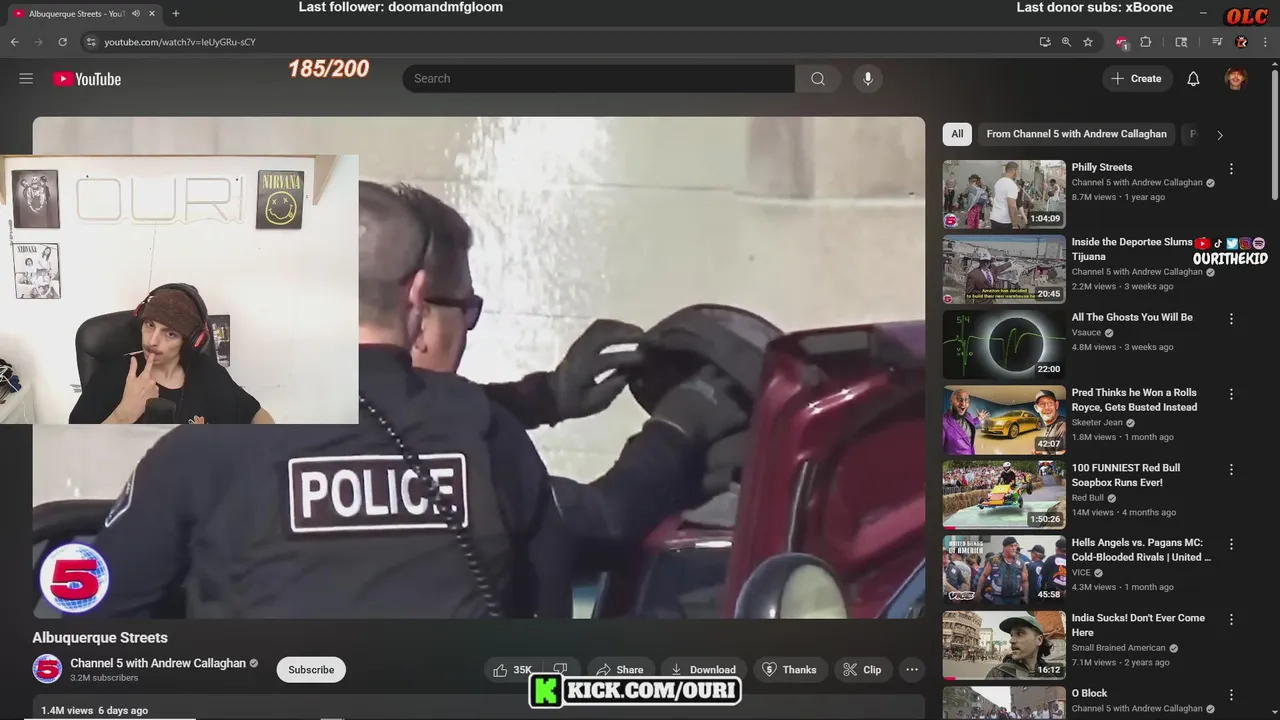Screen dimensions: 1280x720
Task: Click the Download button
Action: tap(703, 670)
